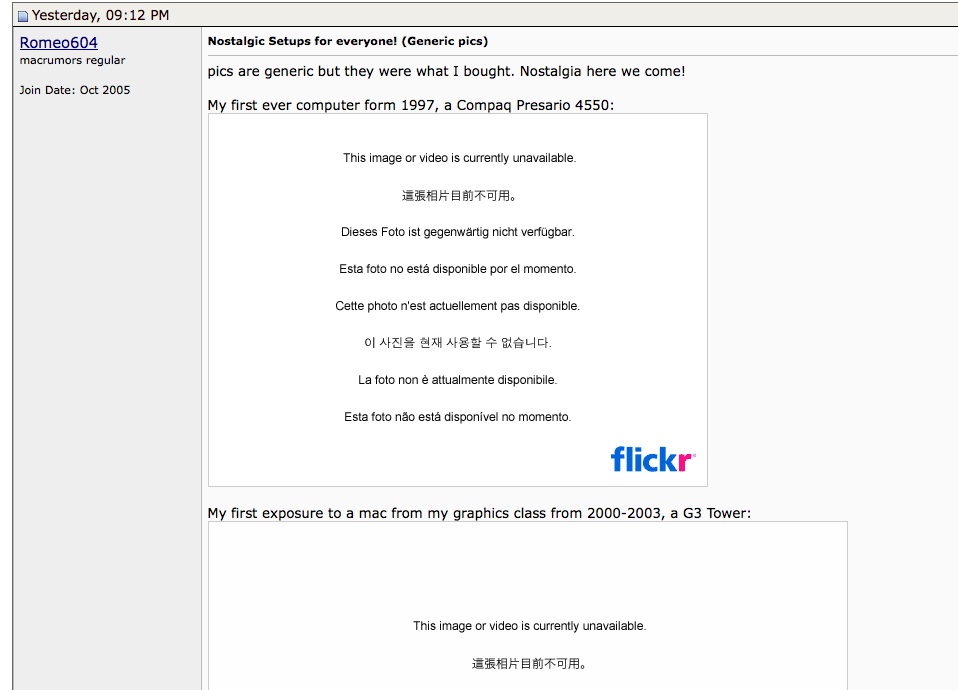Click the Spanish line Esta foto no está disponible
The image size is (958, 690).
(458, 269)
